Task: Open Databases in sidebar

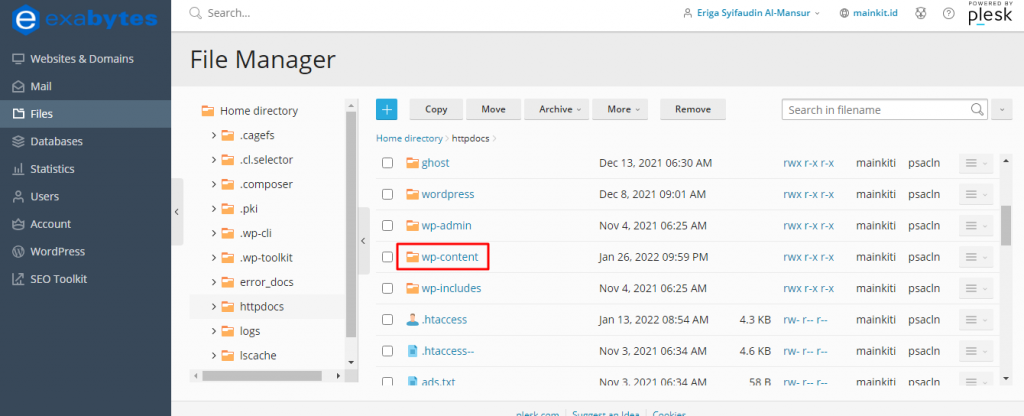Action: (86, 141)
